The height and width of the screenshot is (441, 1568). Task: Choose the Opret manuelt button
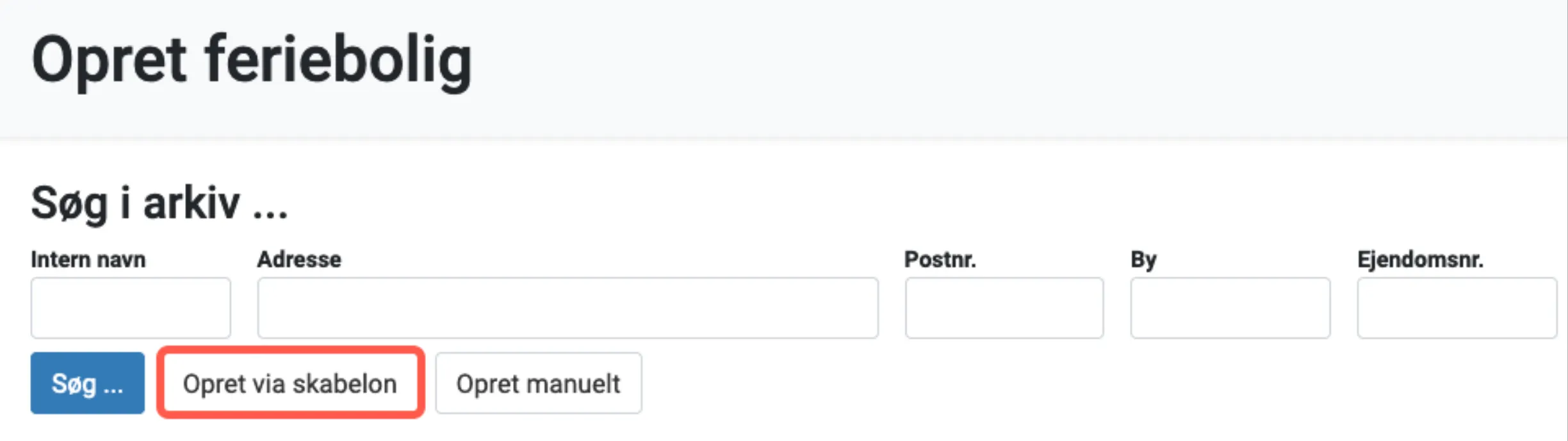click(538, 383)
